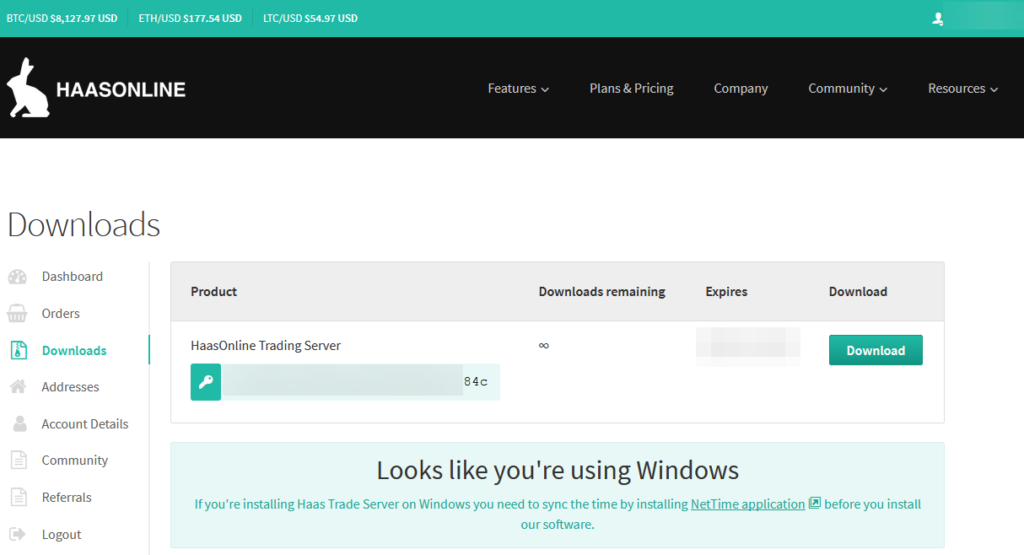
Task: Click the Addresses house icon
Action: click(x=18, y=387)
